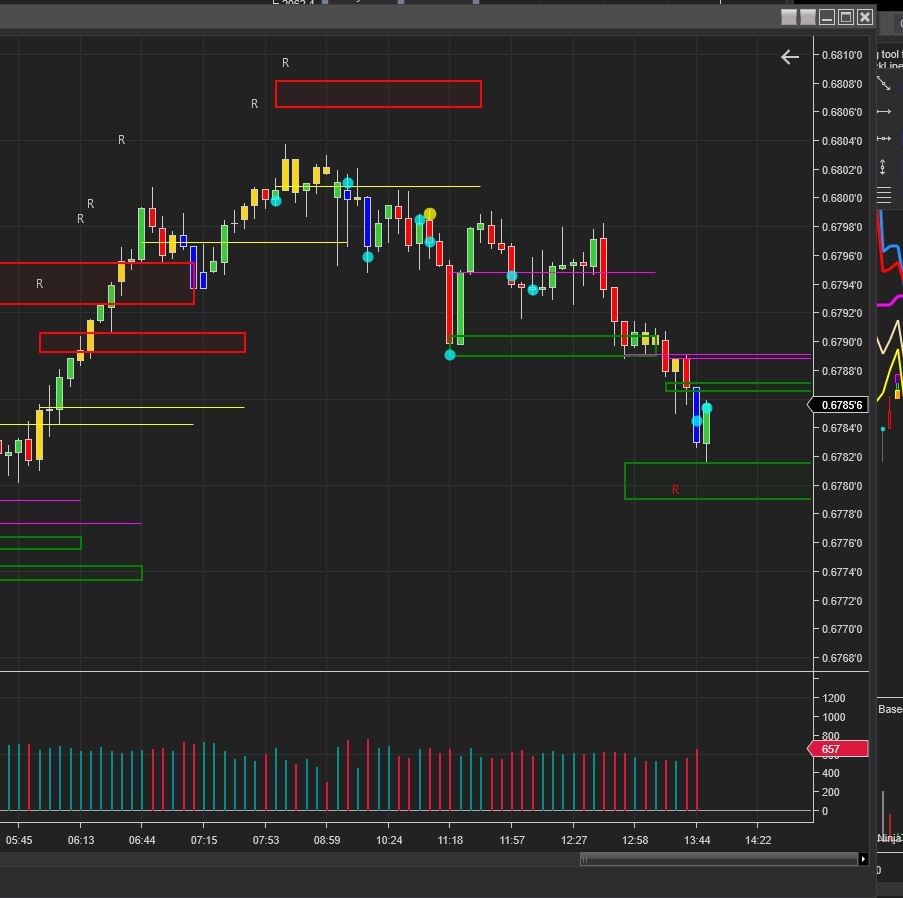Select the yellow dot marker near 0.6798

430,214
